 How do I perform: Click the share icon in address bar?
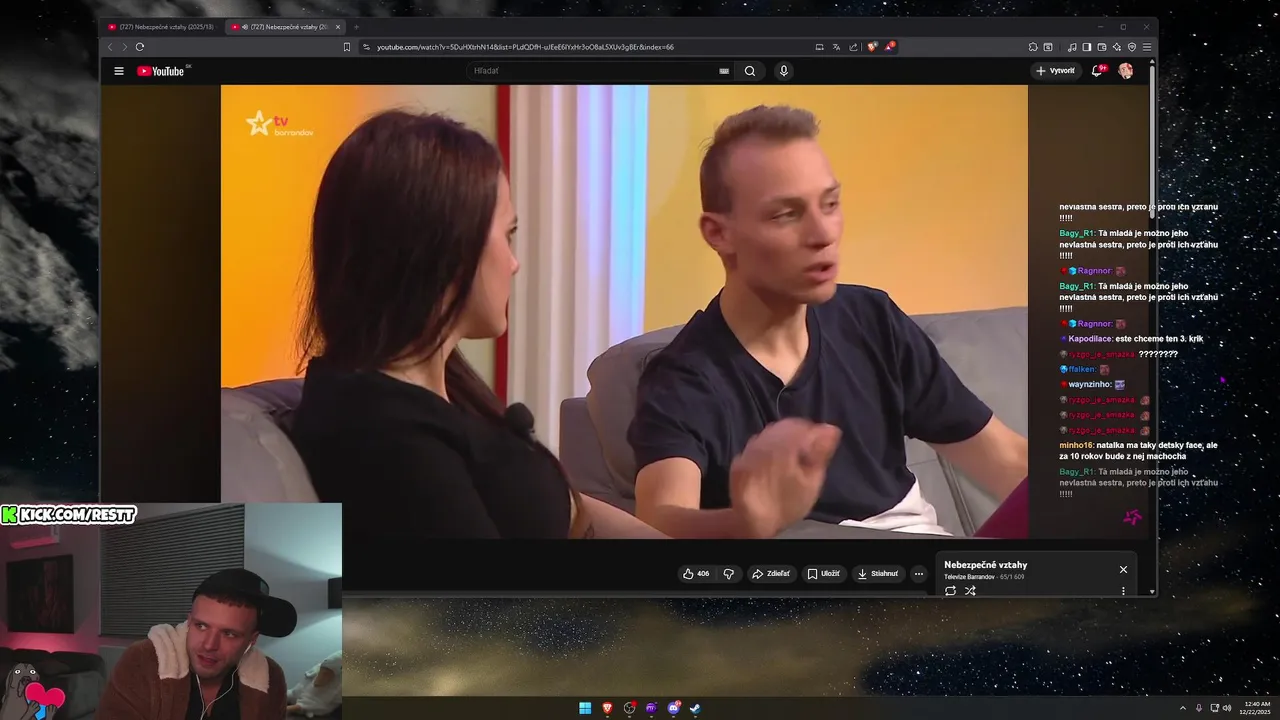click(x=853, y=47)
